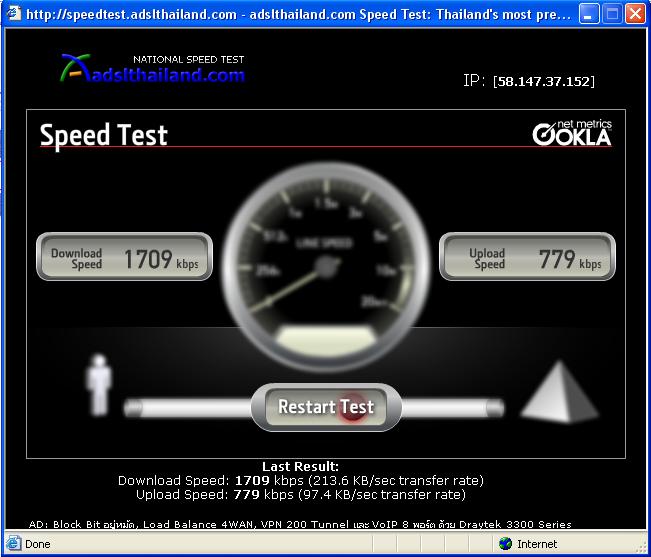Click the Upload Speed 779 kbps panel
651x557 pixels.
(x=527, y=257)
